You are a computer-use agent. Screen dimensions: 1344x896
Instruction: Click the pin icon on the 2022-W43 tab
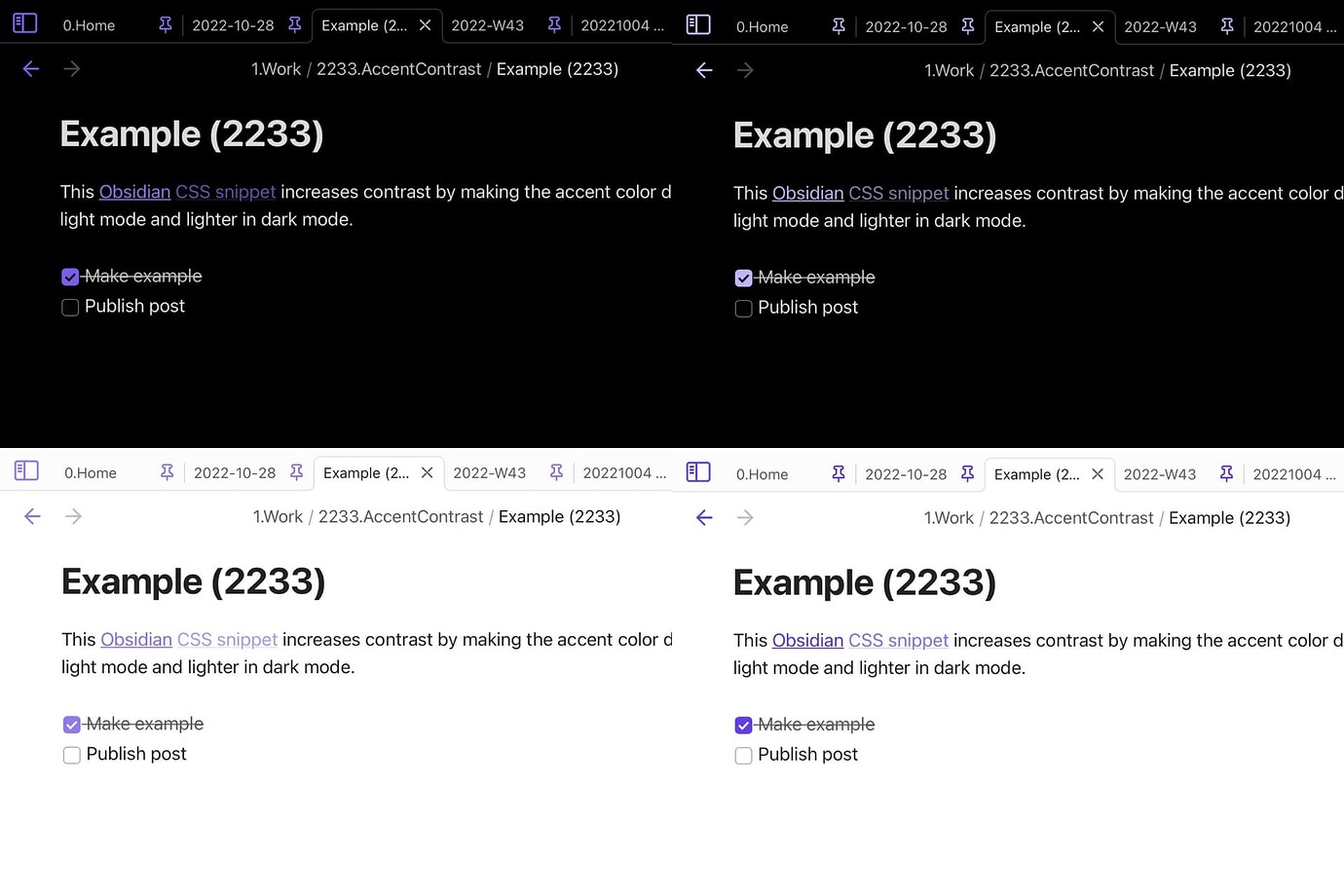pyautogui.click(x=554, y=24)
